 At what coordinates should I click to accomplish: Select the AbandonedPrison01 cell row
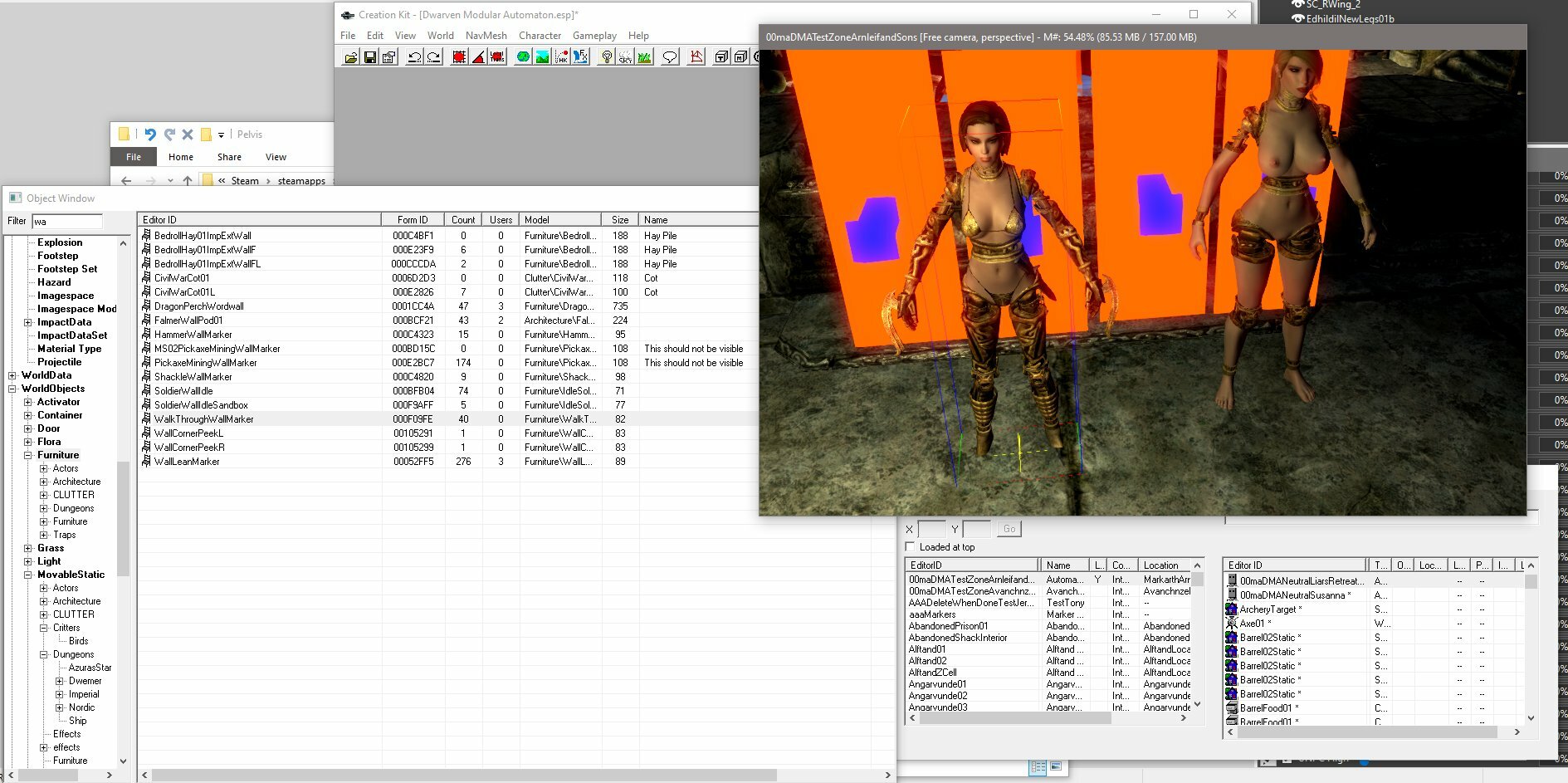click(1049, 626)
